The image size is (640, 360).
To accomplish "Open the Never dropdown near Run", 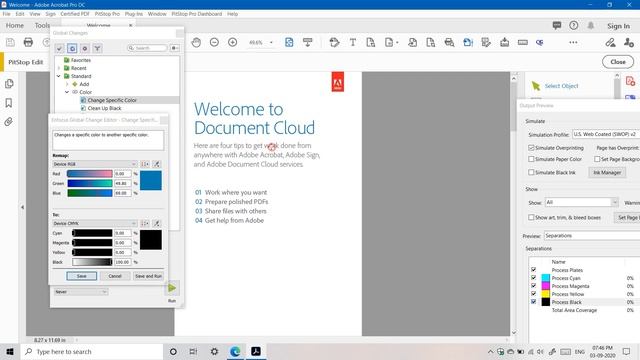I will (81, 292).
